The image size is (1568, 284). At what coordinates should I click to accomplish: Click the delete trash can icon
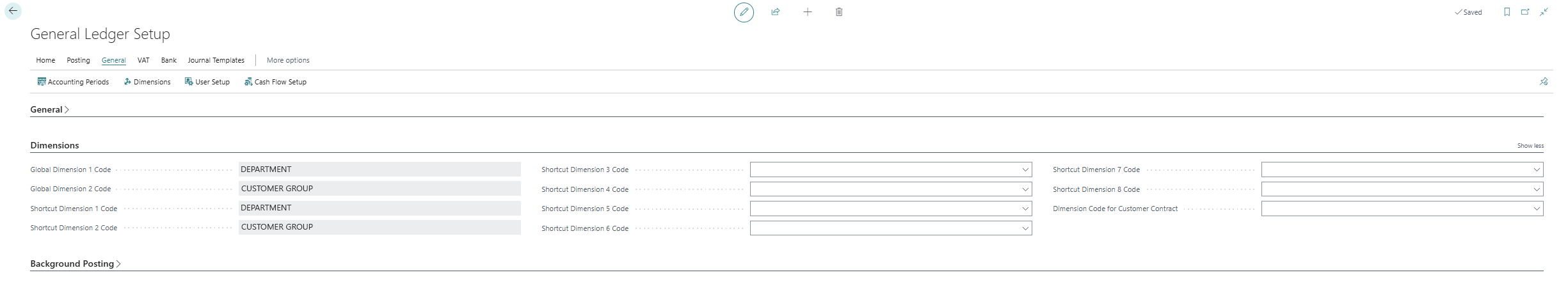tap(839, 12)
